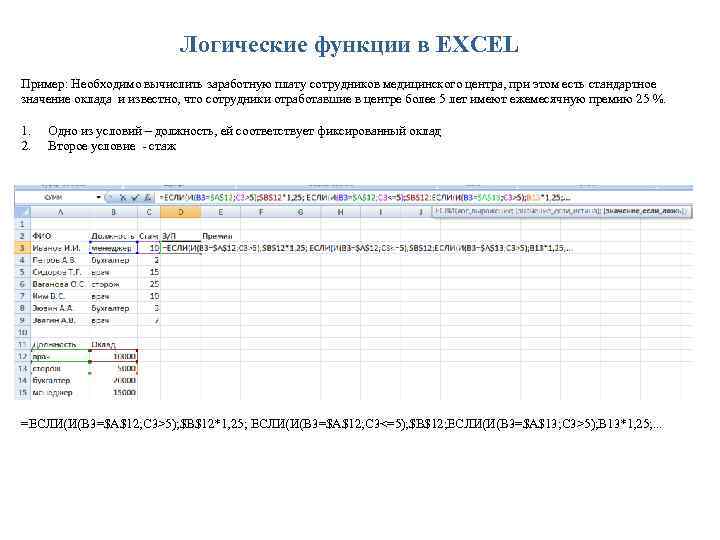Select row 1 header

pos(22,224)
